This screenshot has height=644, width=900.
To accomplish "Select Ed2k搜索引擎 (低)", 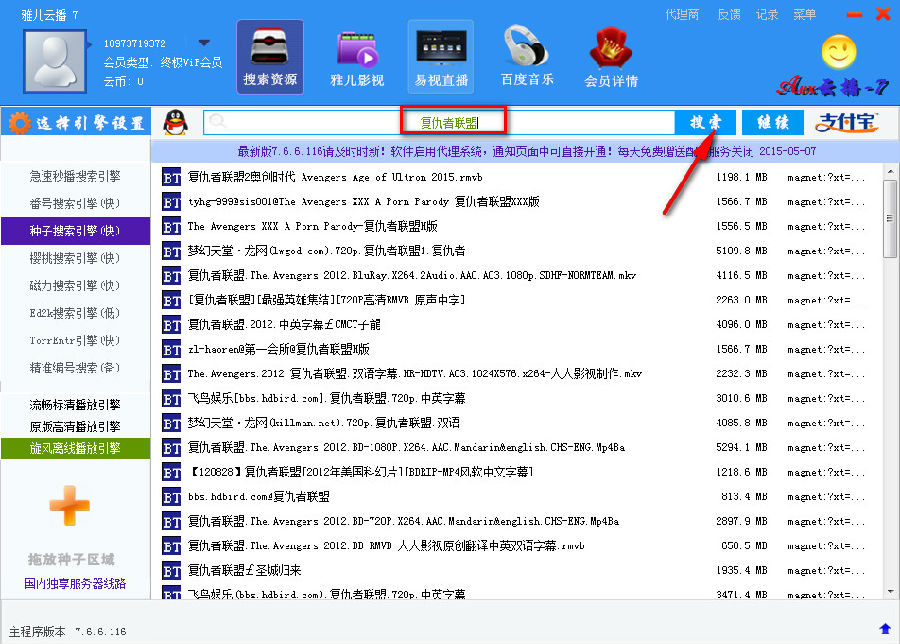I will [x=75, y=313].
